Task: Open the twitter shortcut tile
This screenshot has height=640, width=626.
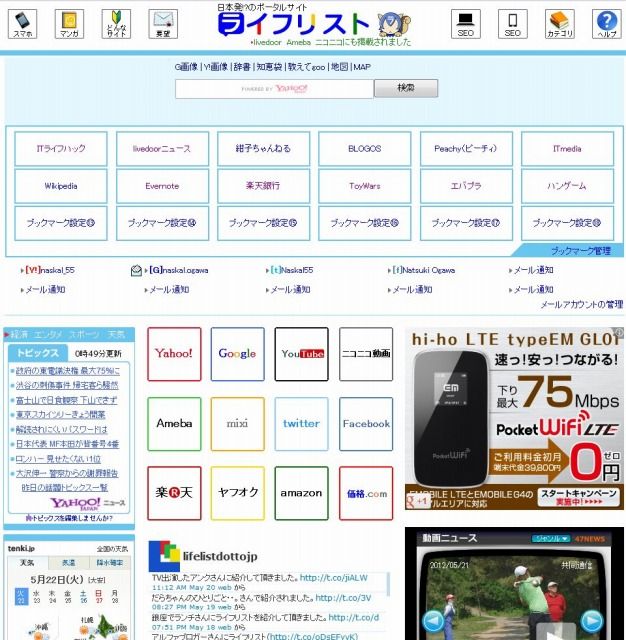Action: [x=302, y=424]
